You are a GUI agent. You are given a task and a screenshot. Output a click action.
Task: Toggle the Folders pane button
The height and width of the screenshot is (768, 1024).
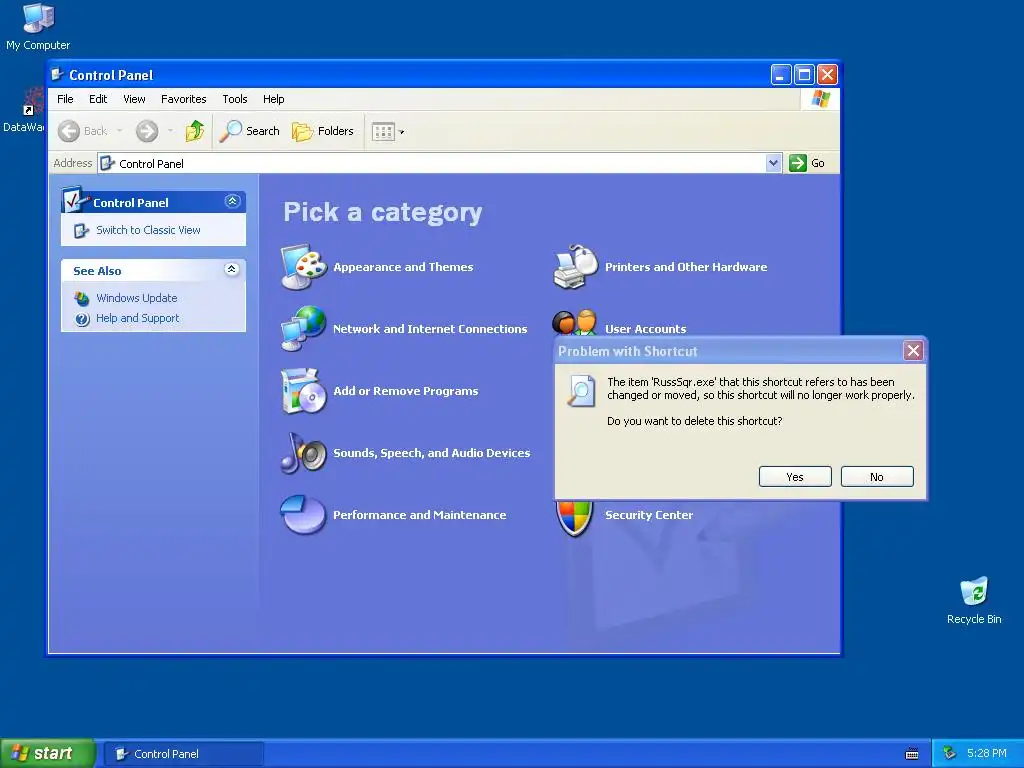tap(323, 131)
